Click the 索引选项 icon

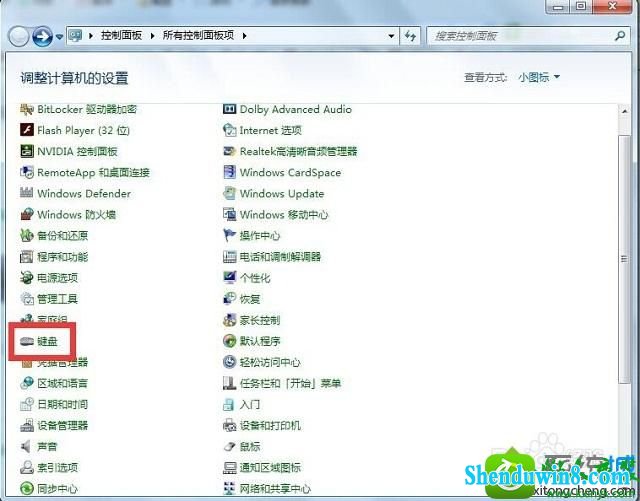[x=27, y=468]
